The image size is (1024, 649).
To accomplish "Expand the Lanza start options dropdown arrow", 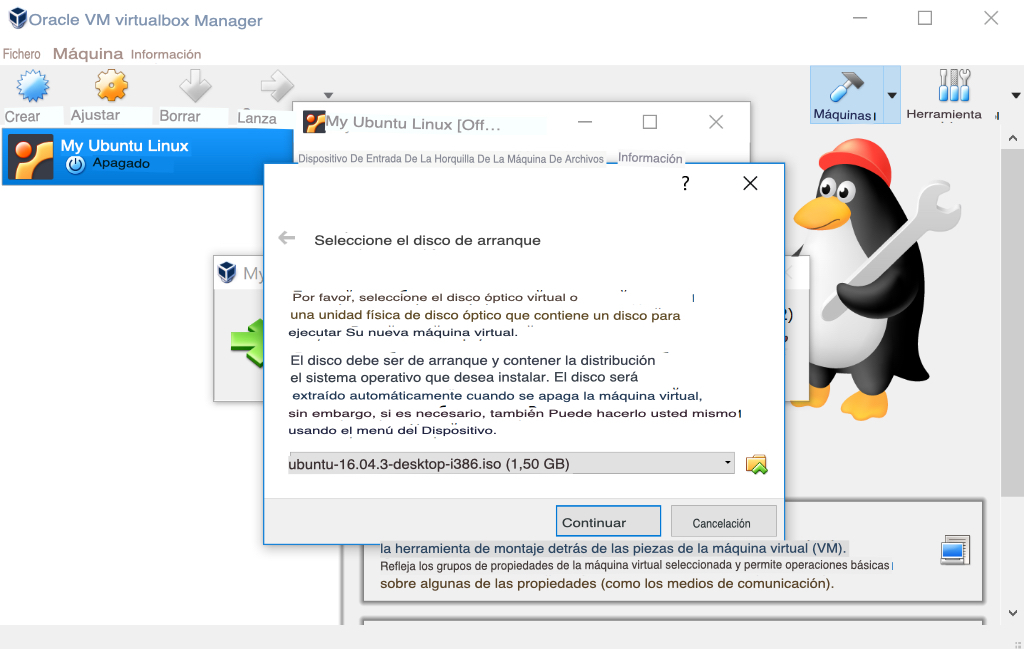I will 328,96.
